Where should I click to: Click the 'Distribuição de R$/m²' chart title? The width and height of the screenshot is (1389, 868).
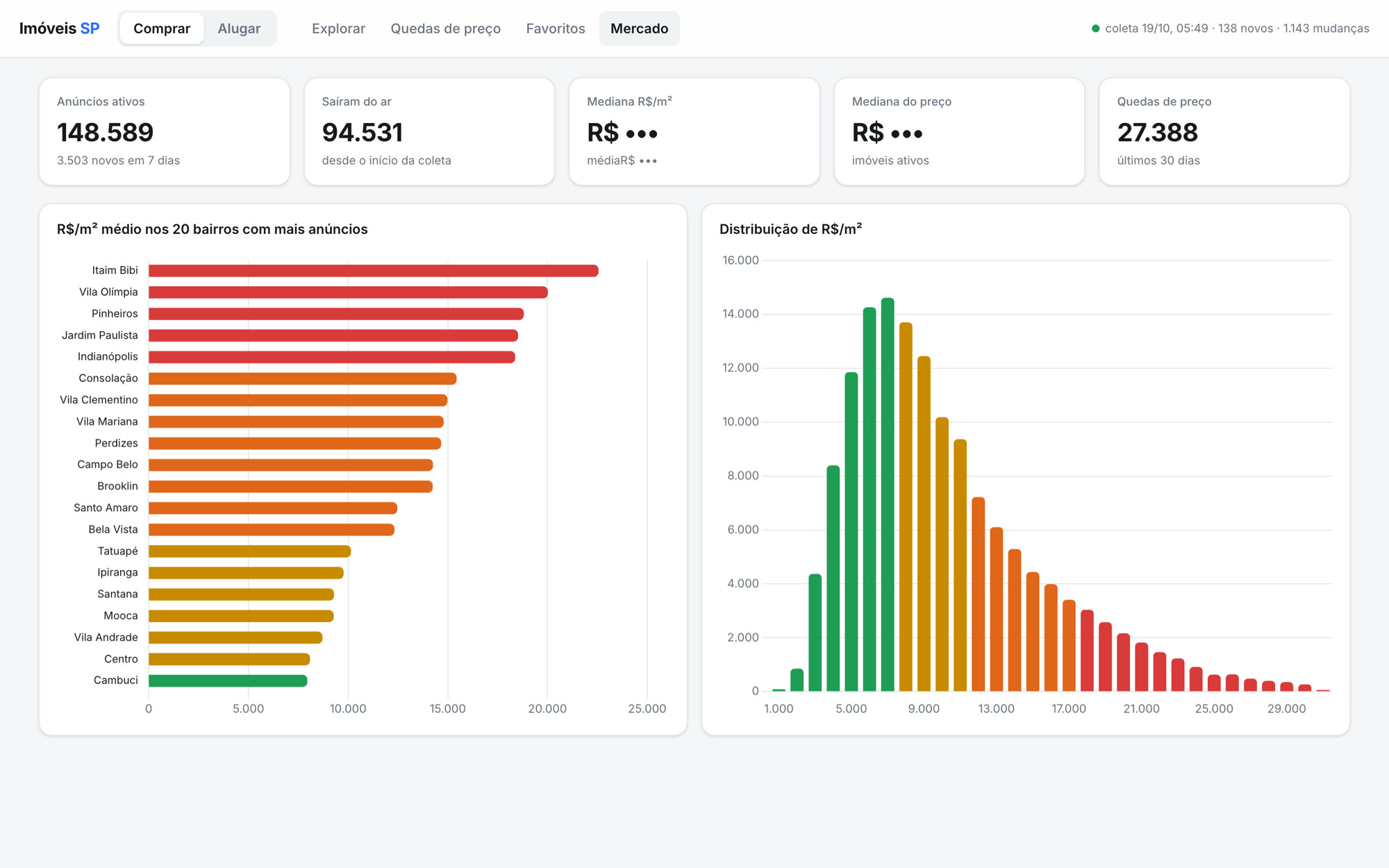[790, 229]
